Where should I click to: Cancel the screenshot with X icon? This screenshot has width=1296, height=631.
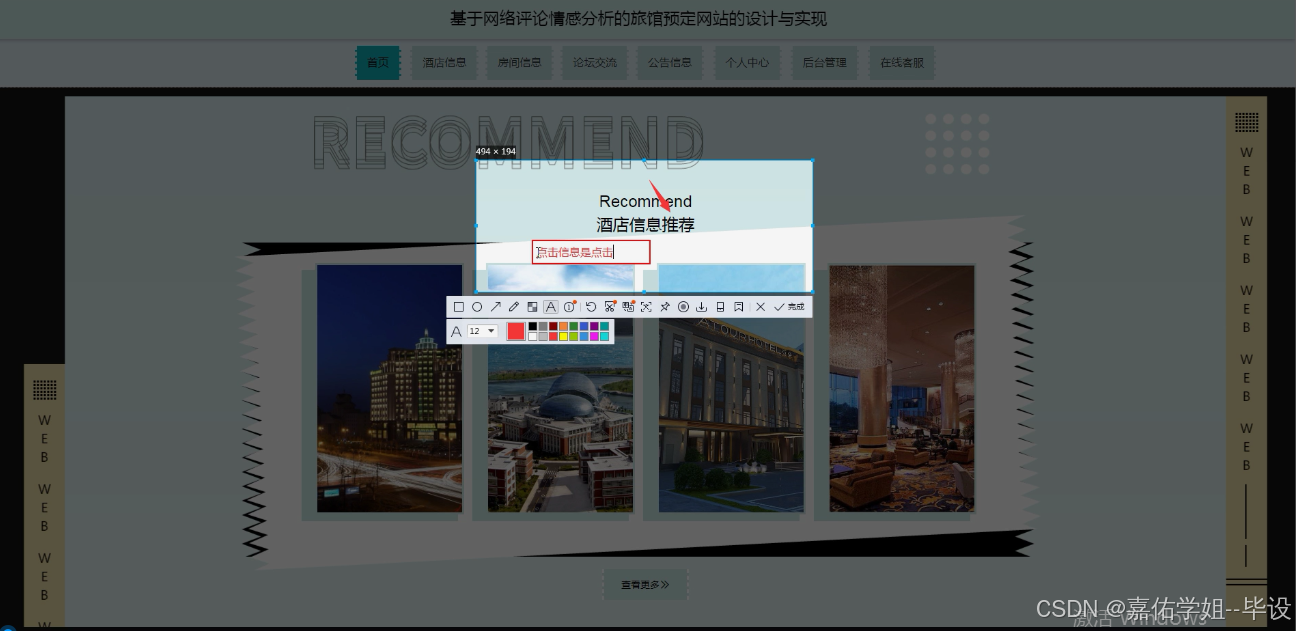click(x=760, y=307)
